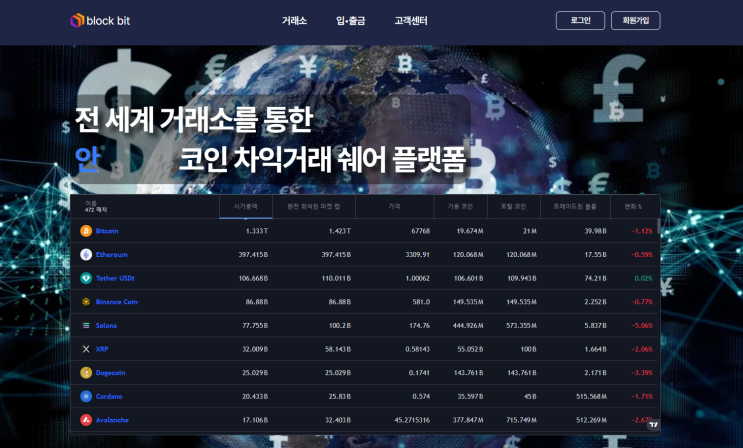
Task: Open the 거래소 menu
Action: 294,21
